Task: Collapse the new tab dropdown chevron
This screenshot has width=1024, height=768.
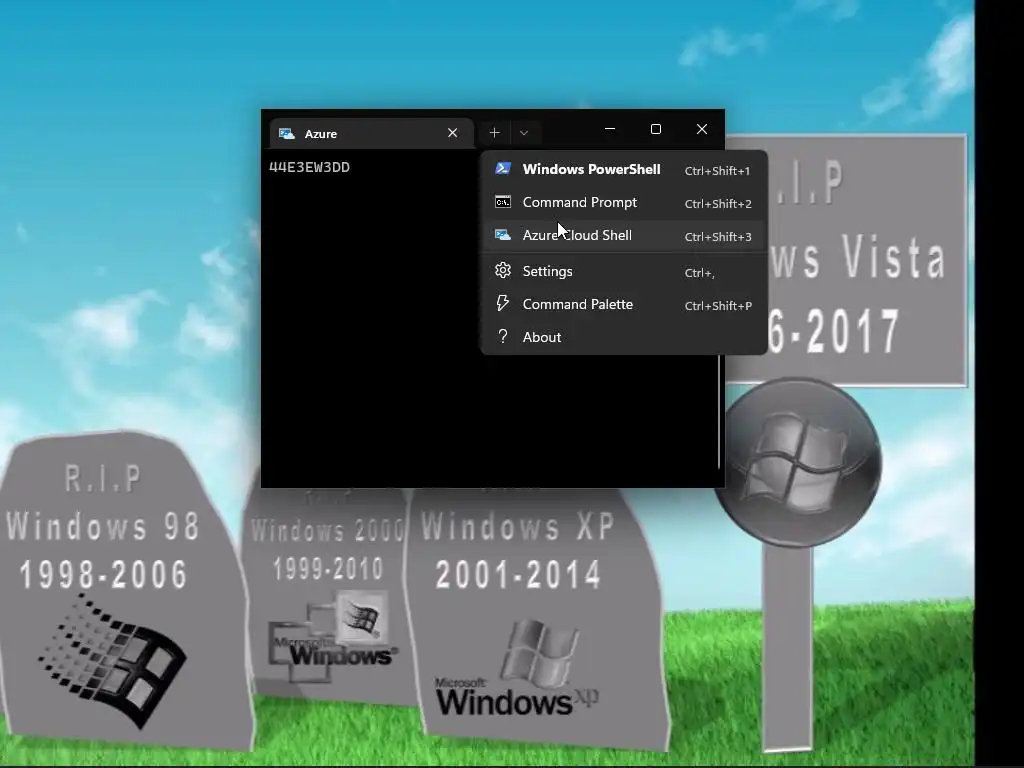Action: (x=524, y=133)
